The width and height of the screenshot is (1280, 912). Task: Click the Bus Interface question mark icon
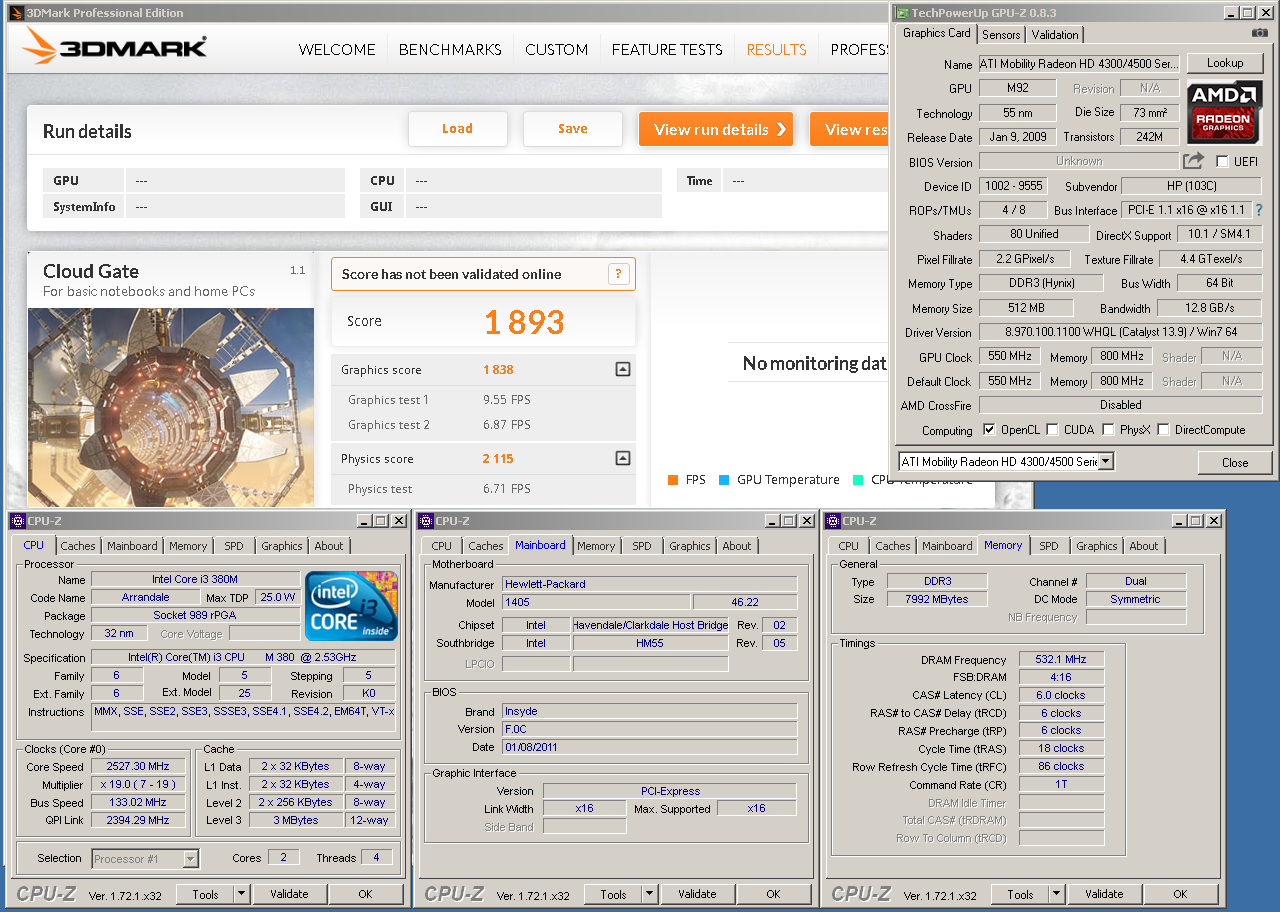[1258, 211]
